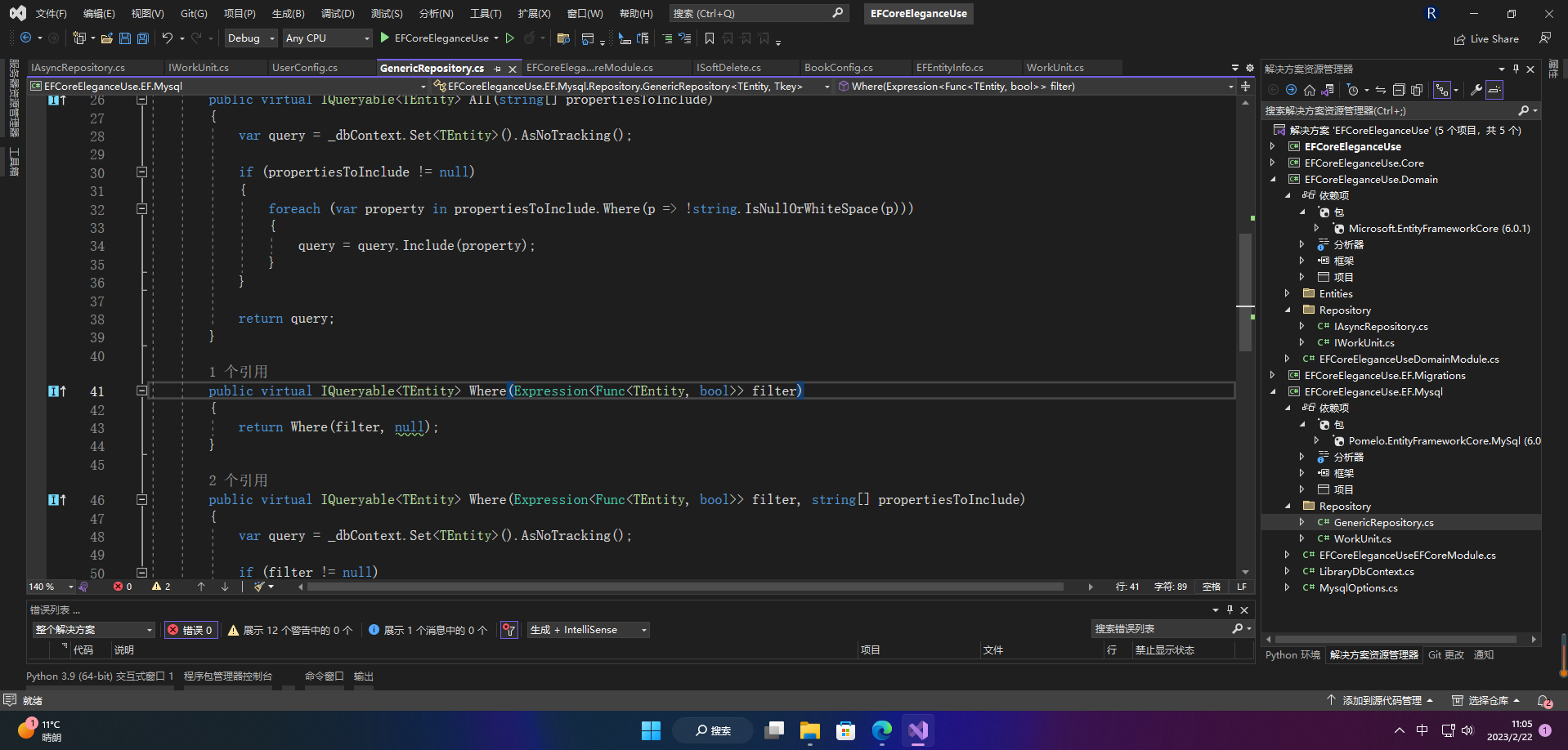The height and width of the screenshot is (750, 1568).
Task: Start debugging with the green play button
Action: click(385, 38)
